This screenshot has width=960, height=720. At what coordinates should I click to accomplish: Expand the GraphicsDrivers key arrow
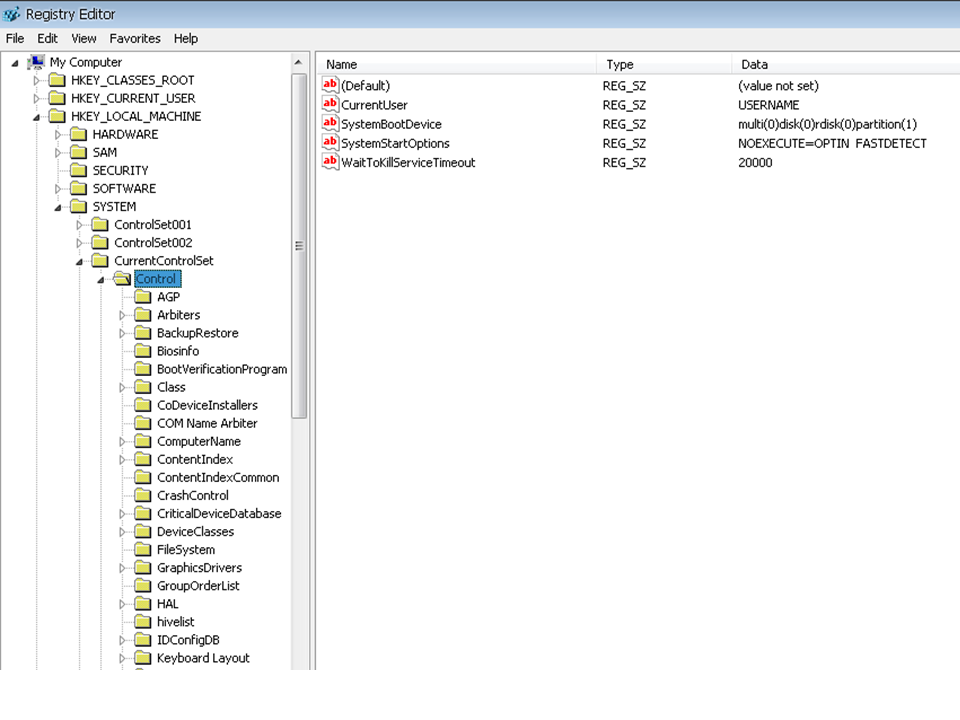point(122,568)
